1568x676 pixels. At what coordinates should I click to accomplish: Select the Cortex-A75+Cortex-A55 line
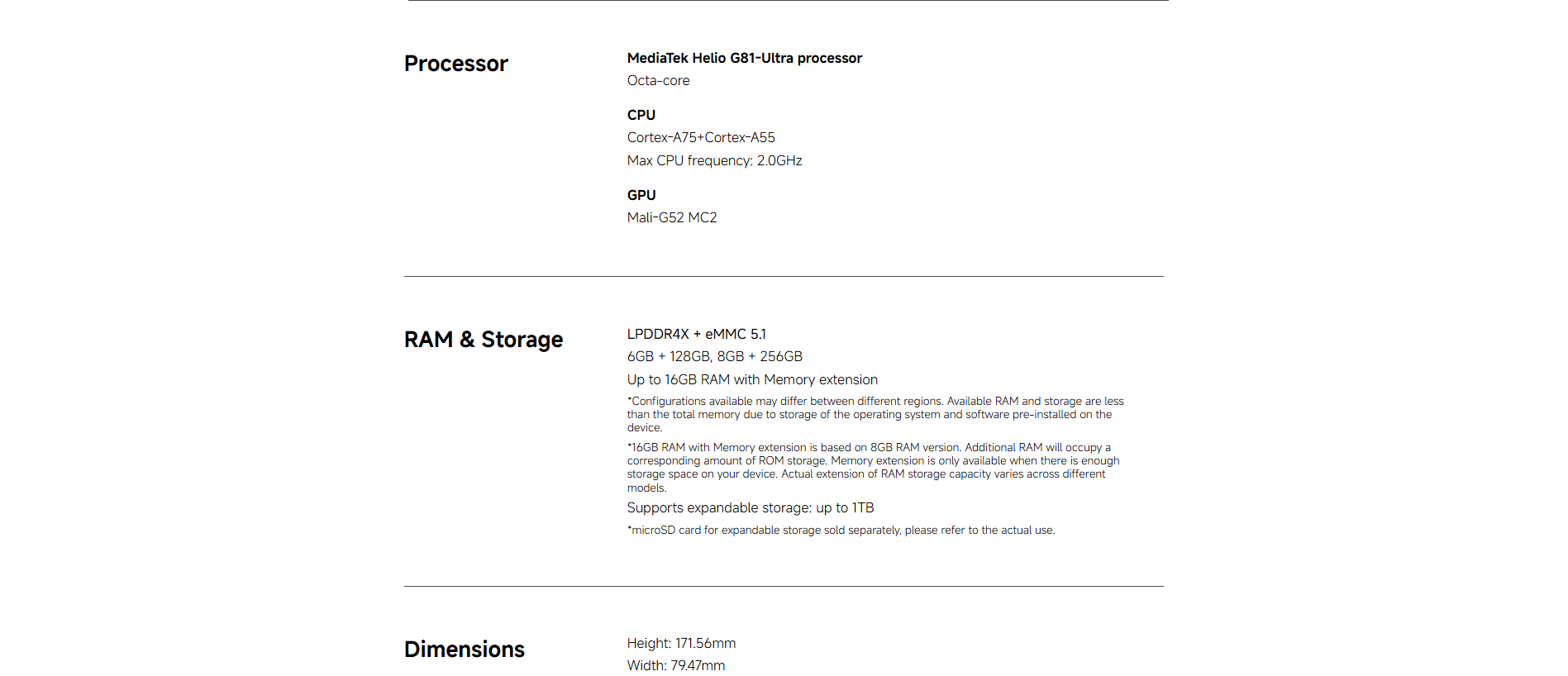(x=701, y=138)
